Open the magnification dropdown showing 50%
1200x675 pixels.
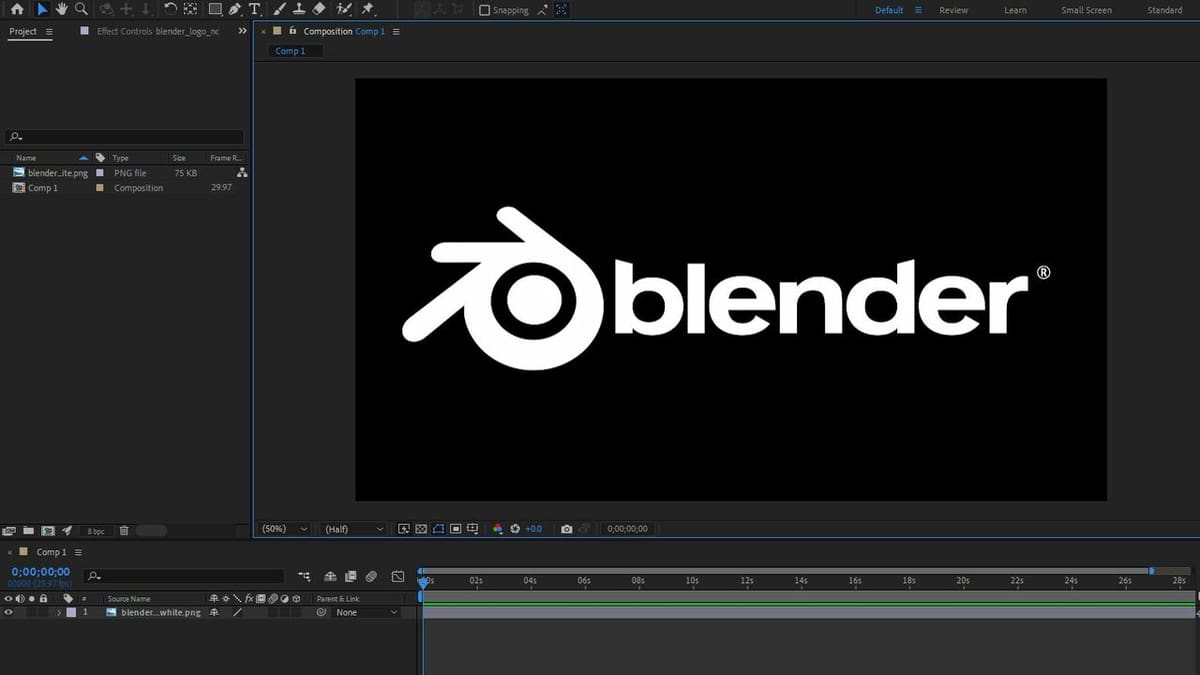(x=285, y=529)
